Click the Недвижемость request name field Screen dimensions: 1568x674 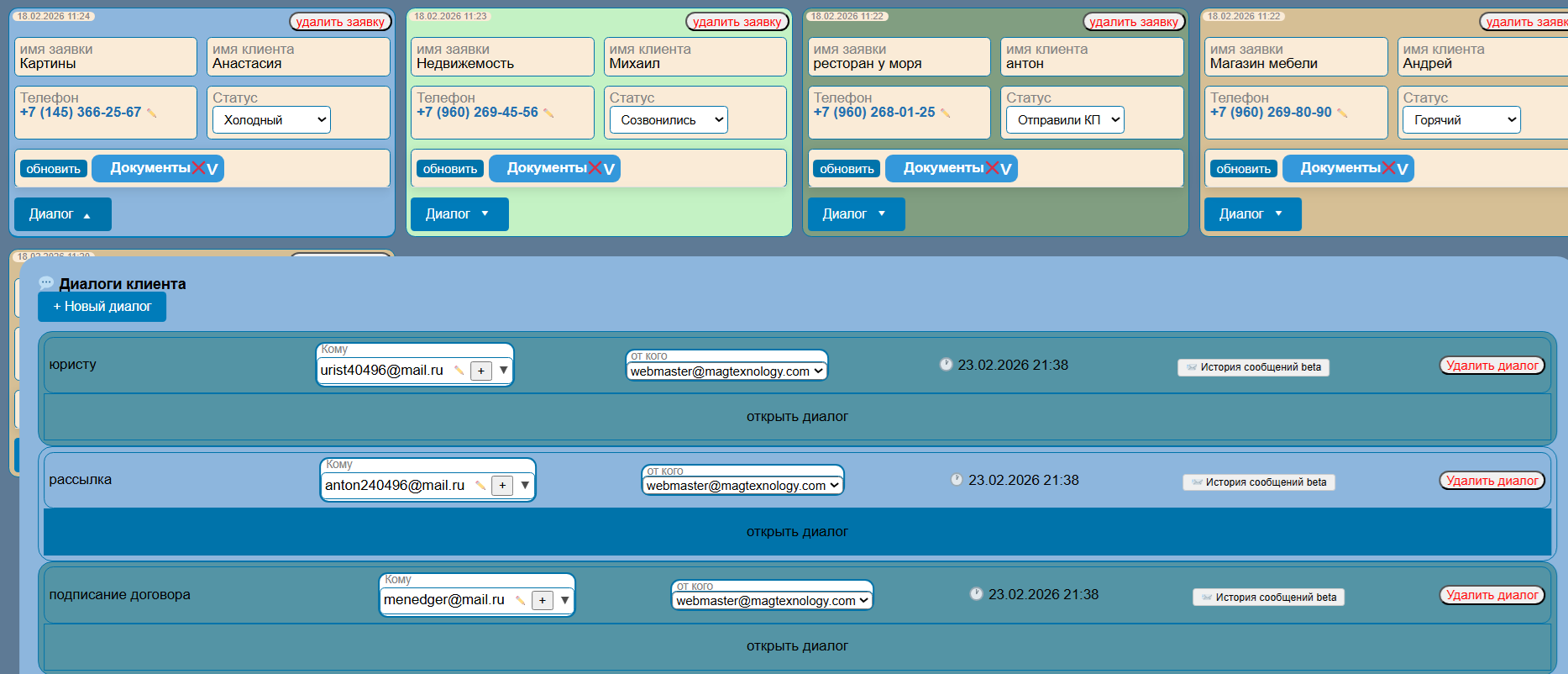point(500,57)
